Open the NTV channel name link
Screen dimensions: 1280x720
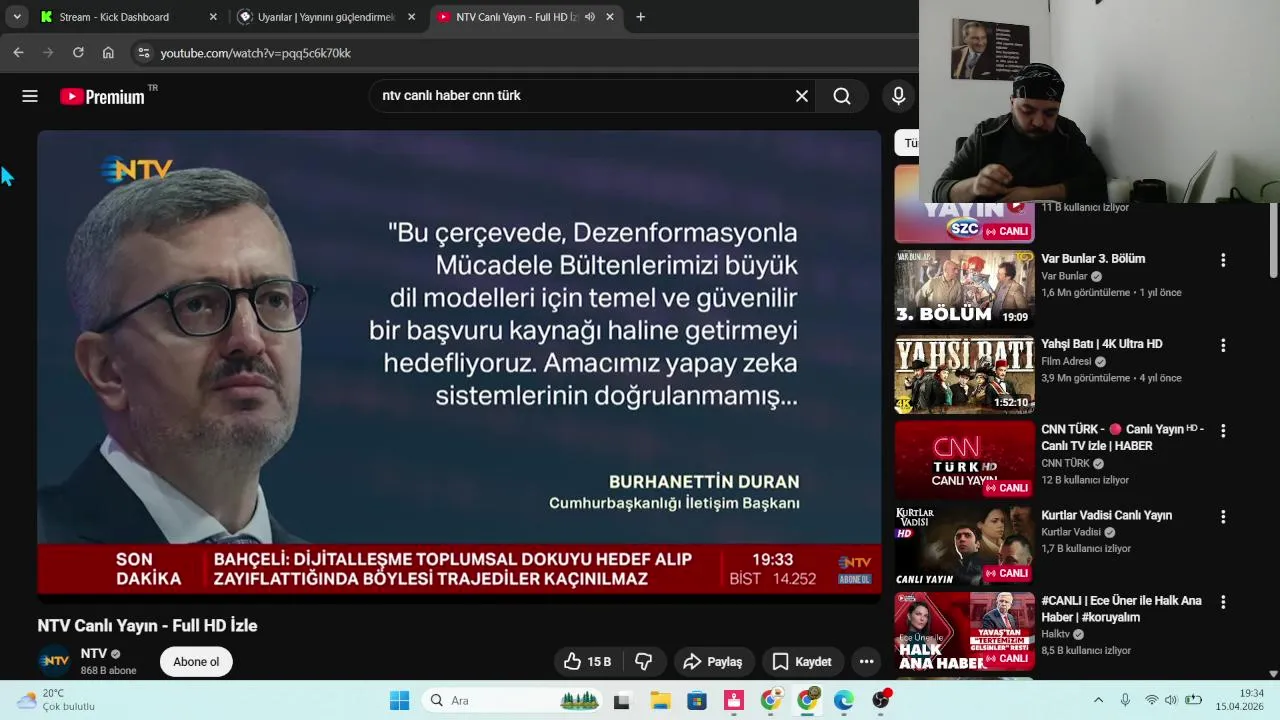[93, 653]
